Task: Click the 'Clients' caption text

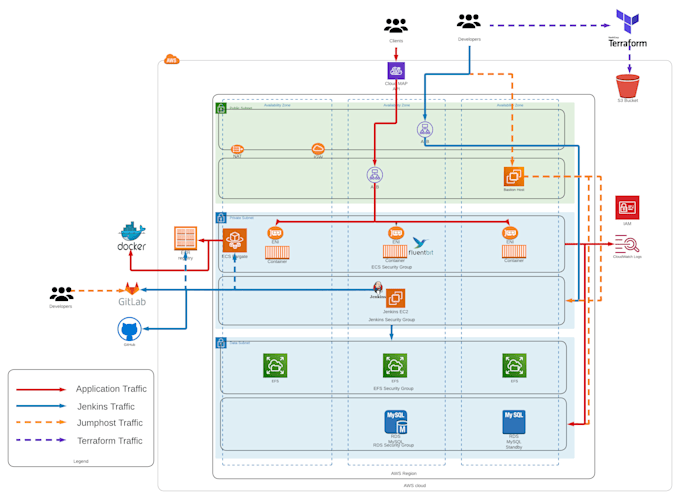Action: coord(396,41)
